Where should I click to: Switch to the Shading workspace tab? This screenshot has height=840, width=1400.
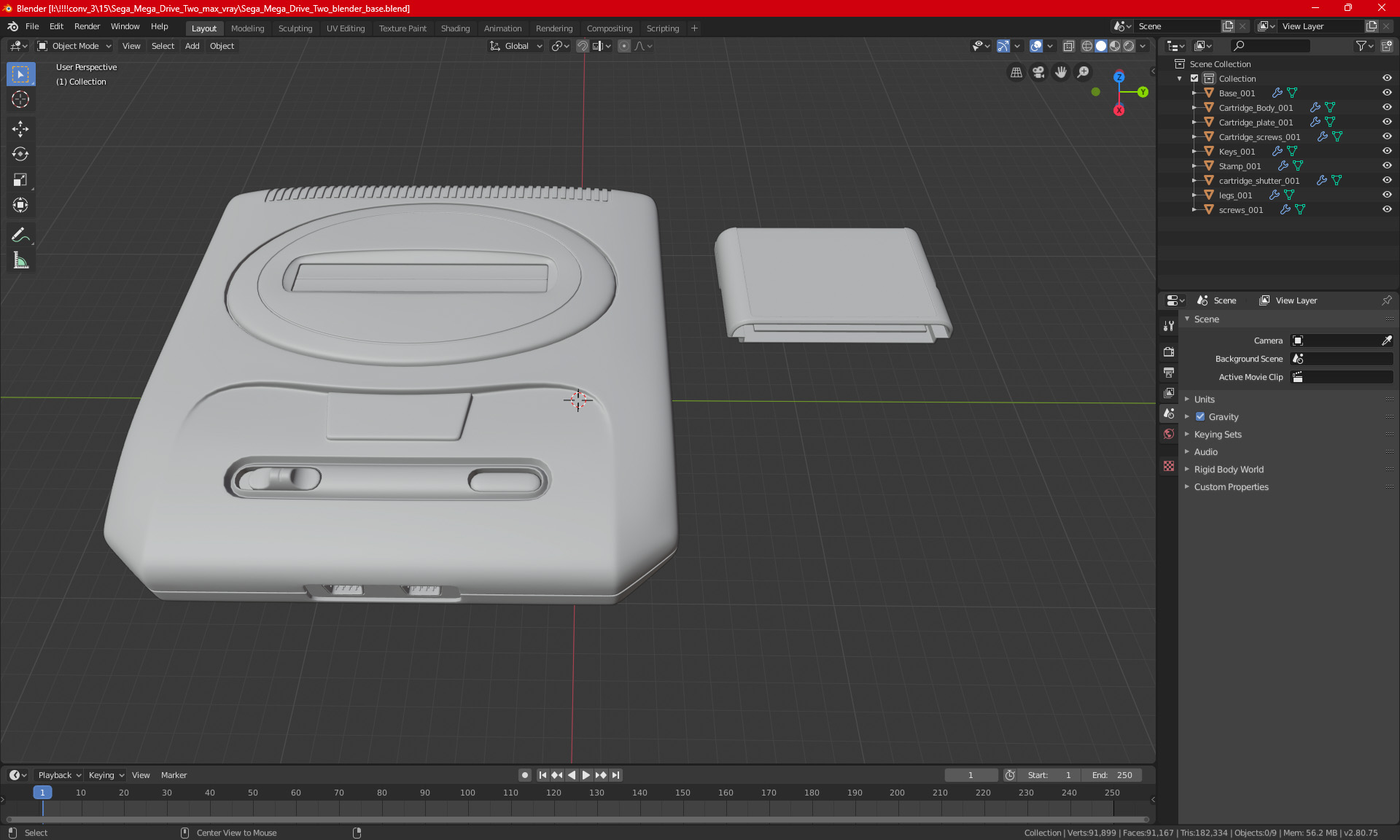point(455,28)
